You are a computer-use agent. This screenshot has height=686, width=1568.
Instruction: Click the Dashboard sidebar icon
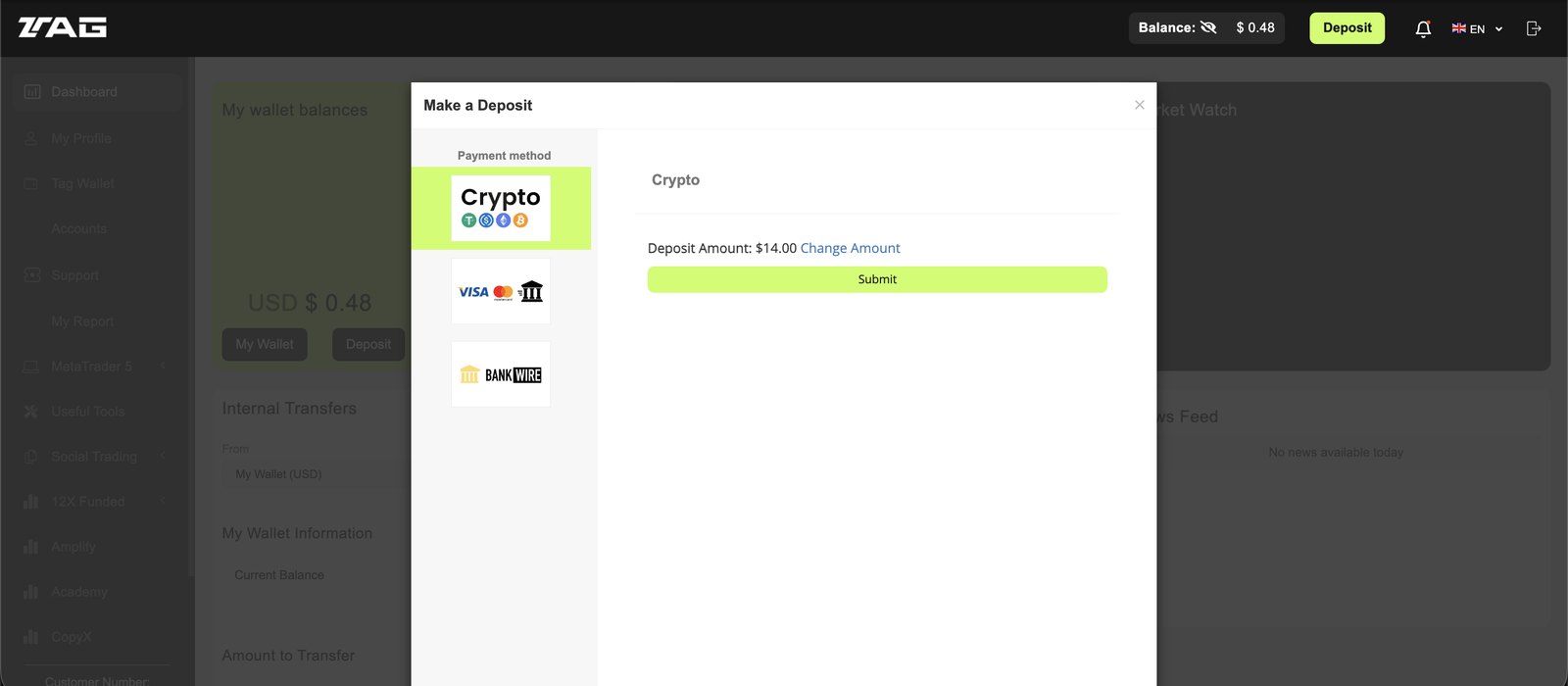[x=31, y=92]
